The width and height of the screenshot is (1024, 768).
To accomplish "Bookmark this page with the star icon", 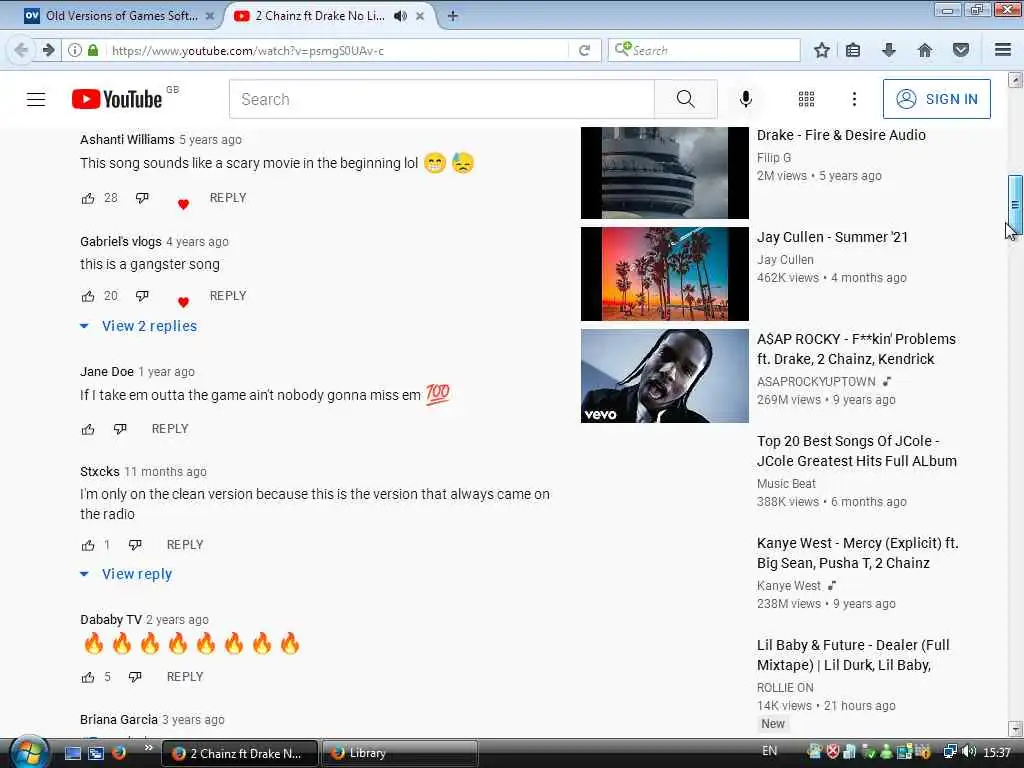I will coord(822,50).
